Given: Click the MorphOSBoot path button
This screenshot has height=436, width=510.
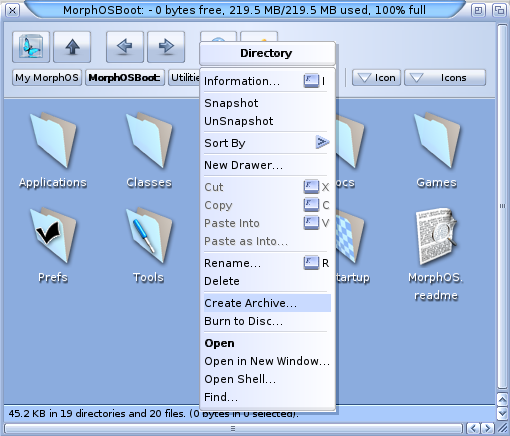Looking at the screenshot, I should 125,78.
